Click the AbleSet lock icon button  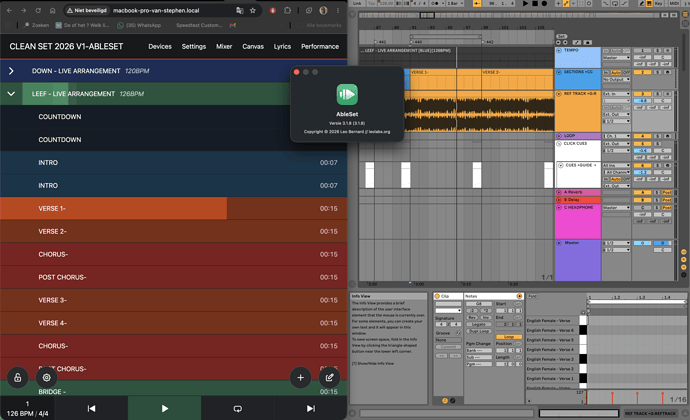18,377
